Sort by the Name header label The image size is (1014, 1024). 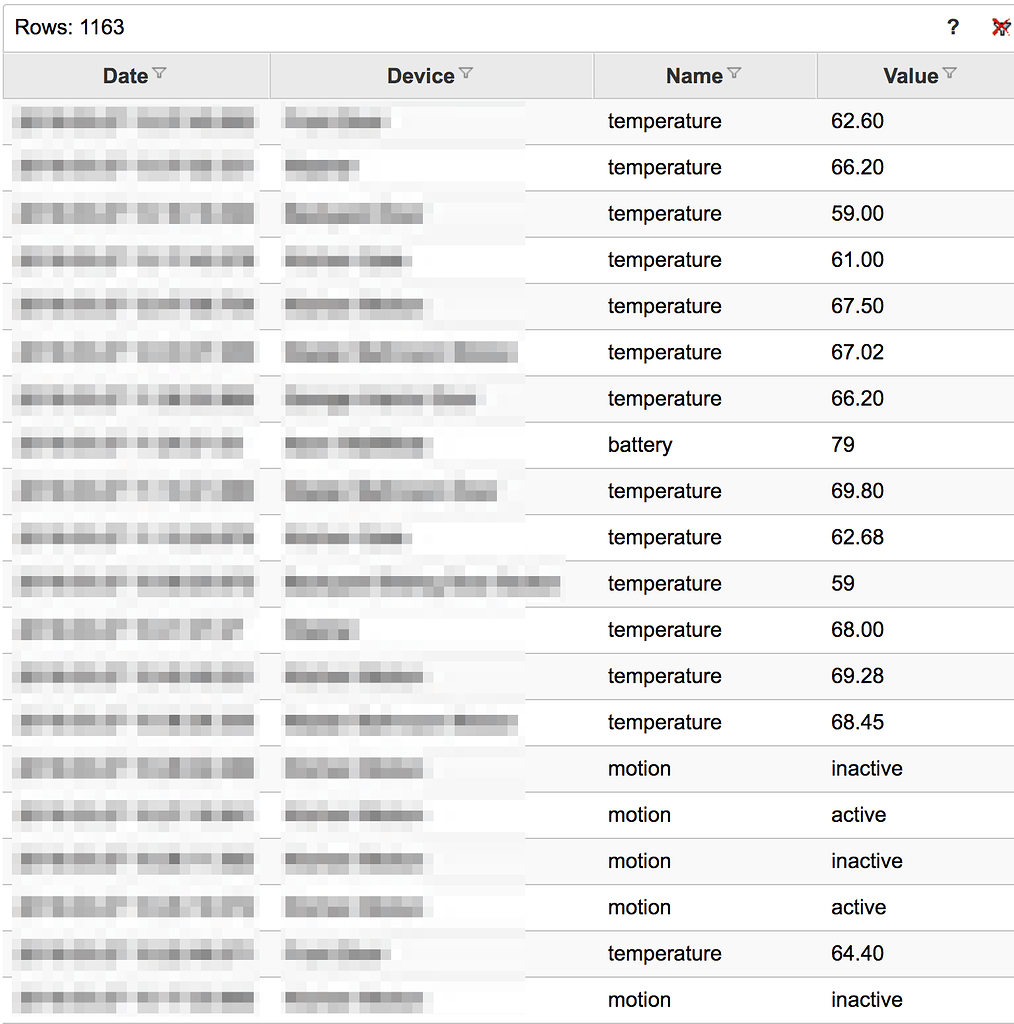694,76
